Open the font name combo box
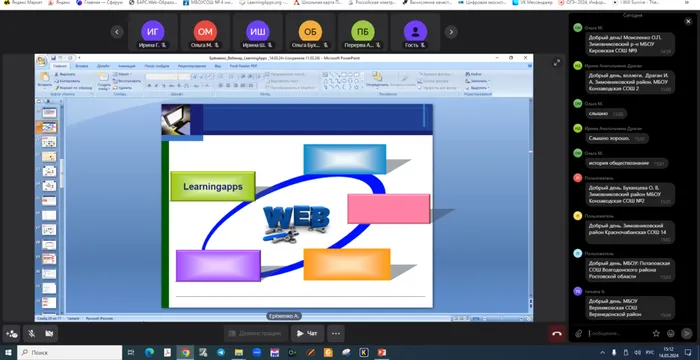Screen dimensions: 700x360 coord(162,76)
